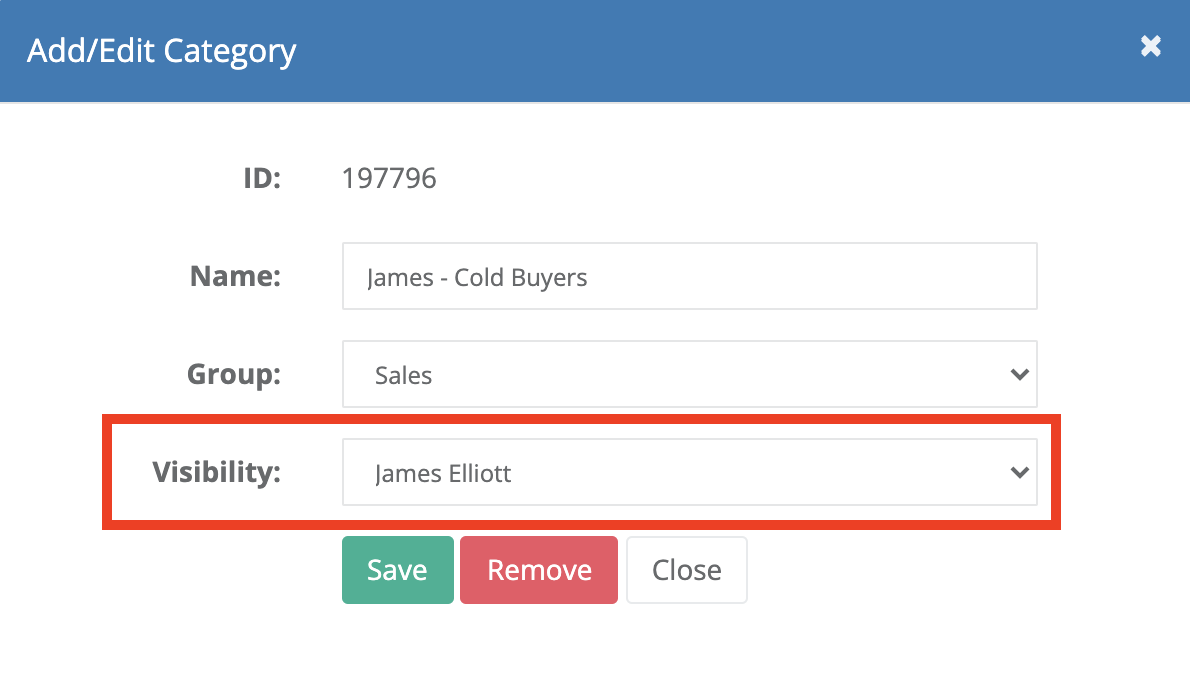Screen dimensions: 1190x688
Task: Open the Visibility dropdown showing James Elliott
Action: 689,472
